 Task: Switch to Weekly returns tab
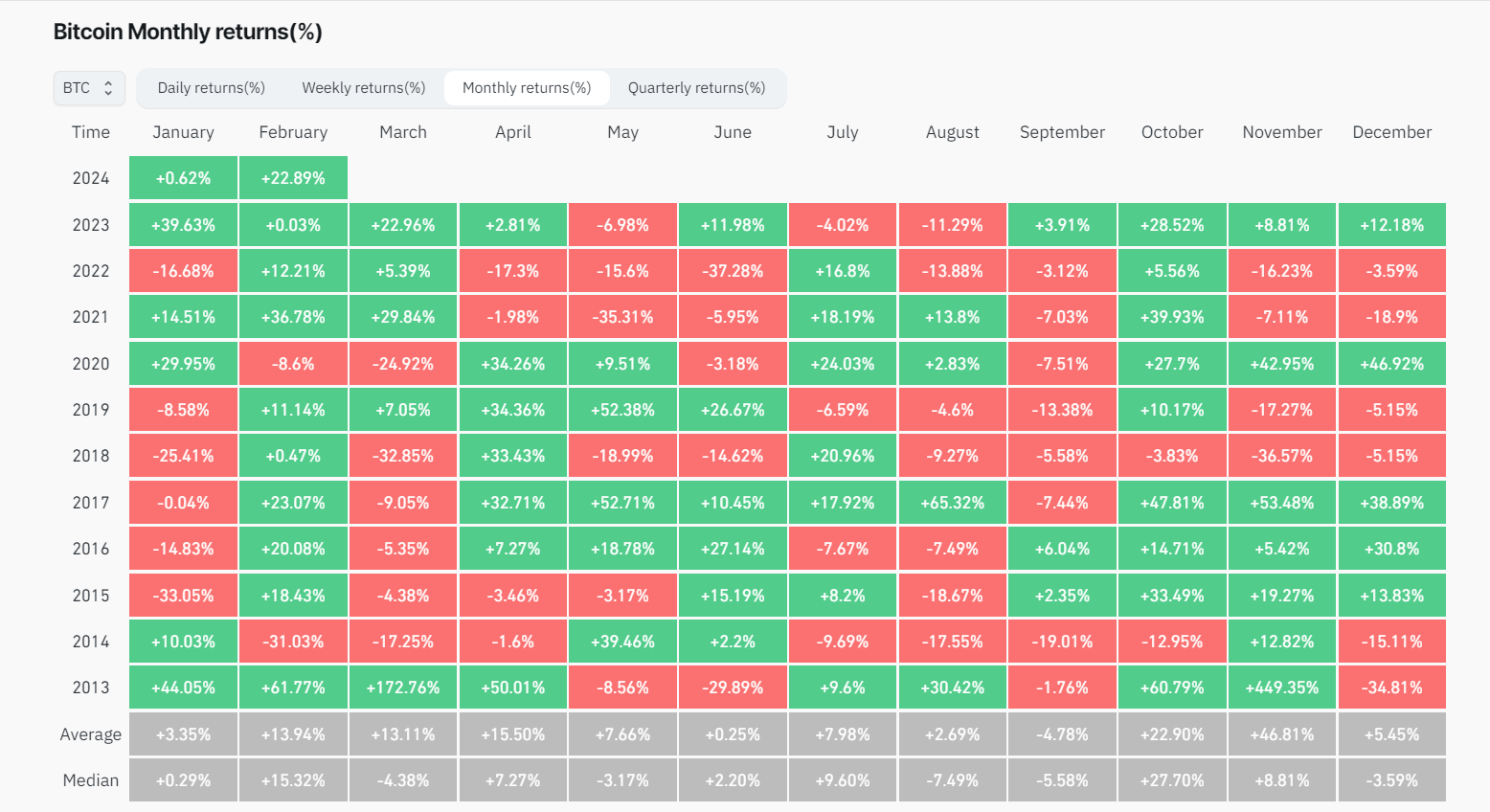[x=364, y=87]
